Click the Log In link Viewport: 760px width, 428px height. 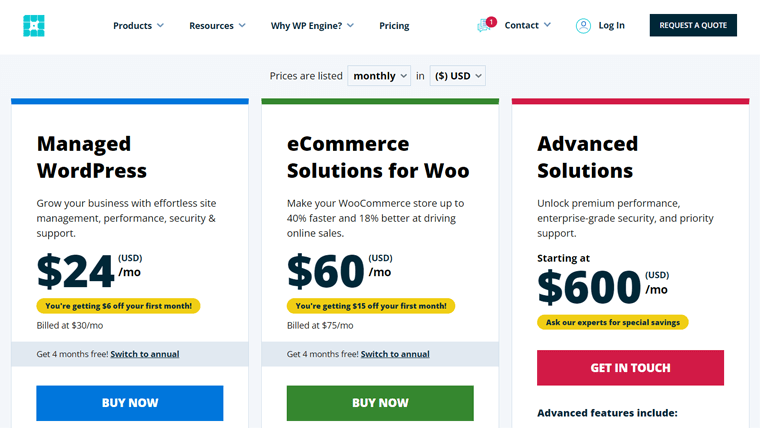(611, 25)
